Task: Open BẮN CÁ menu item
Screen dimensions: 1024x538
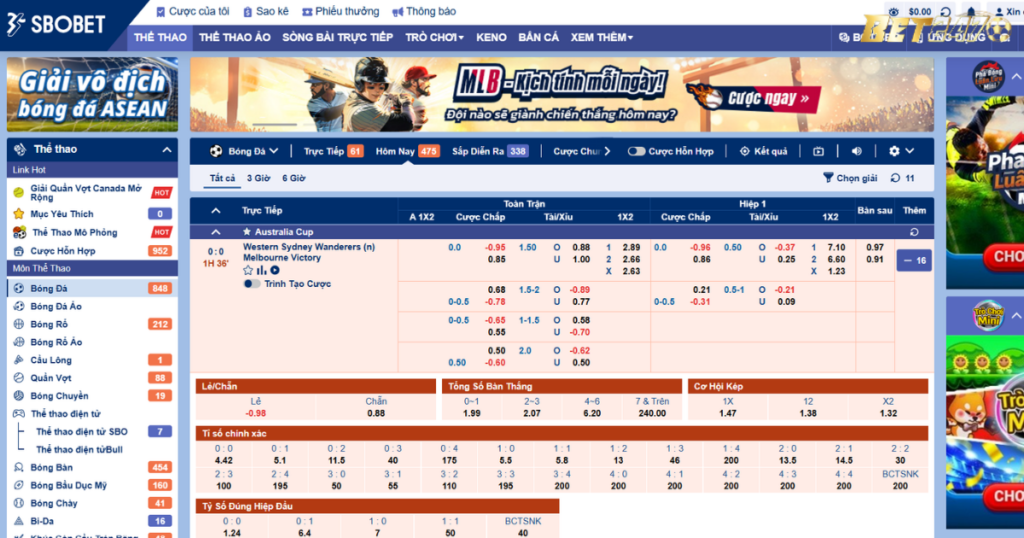Action: tap(539, 37)
